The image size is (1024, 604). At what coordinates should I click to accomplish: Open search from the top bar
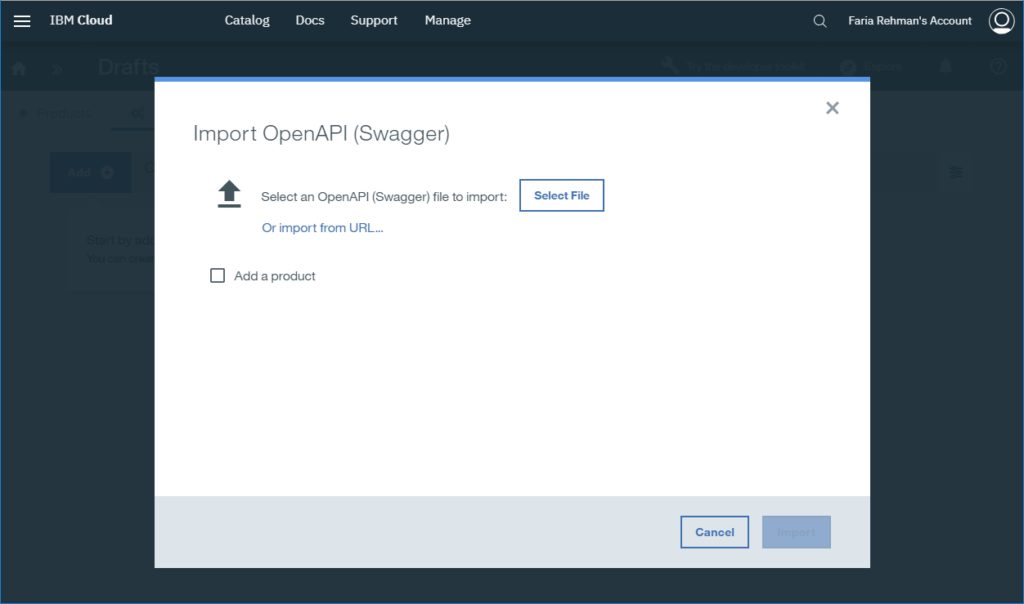click(x=819, y=20)
